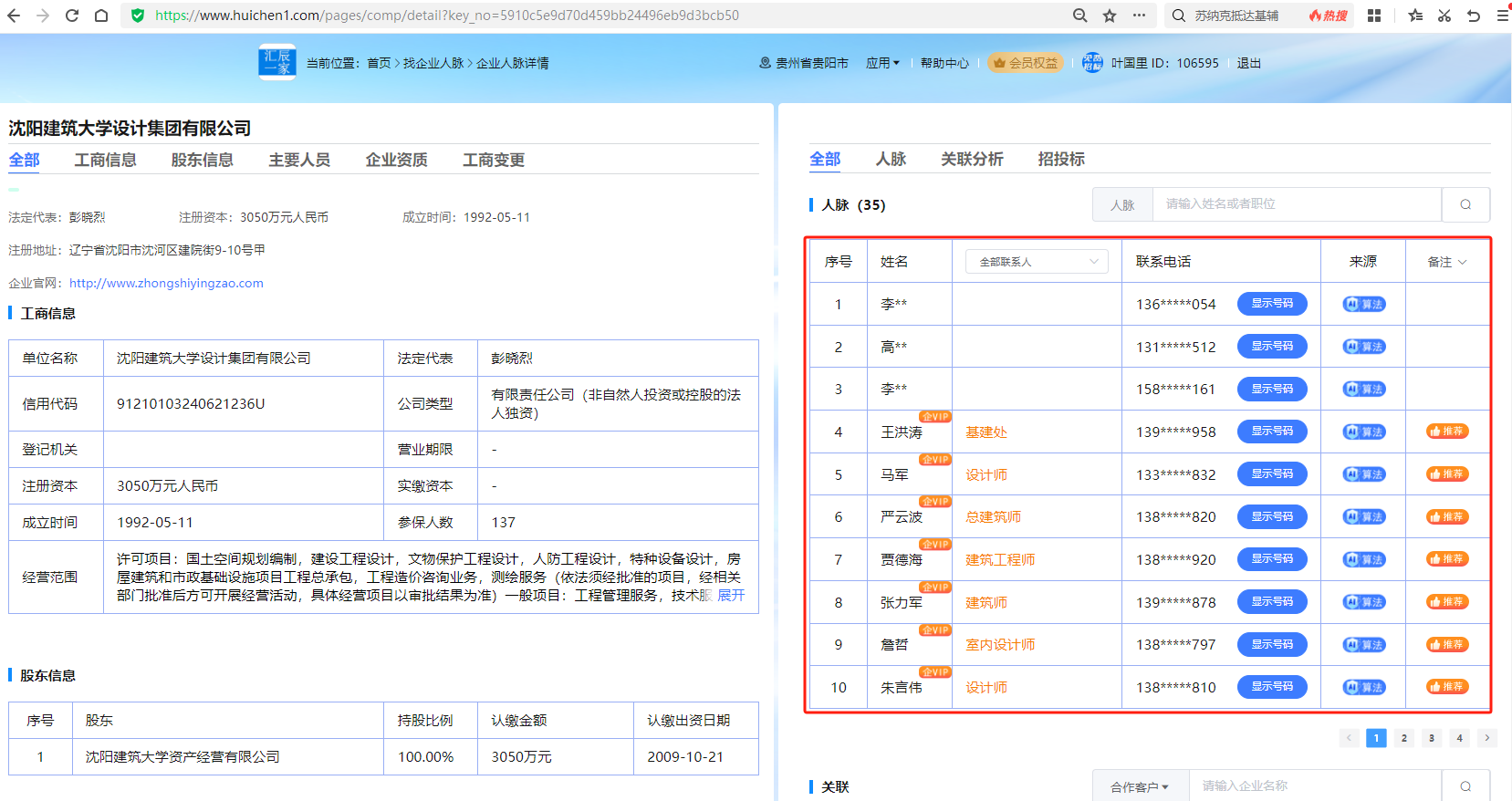Click the 会员权益 crown badge

1026,63
